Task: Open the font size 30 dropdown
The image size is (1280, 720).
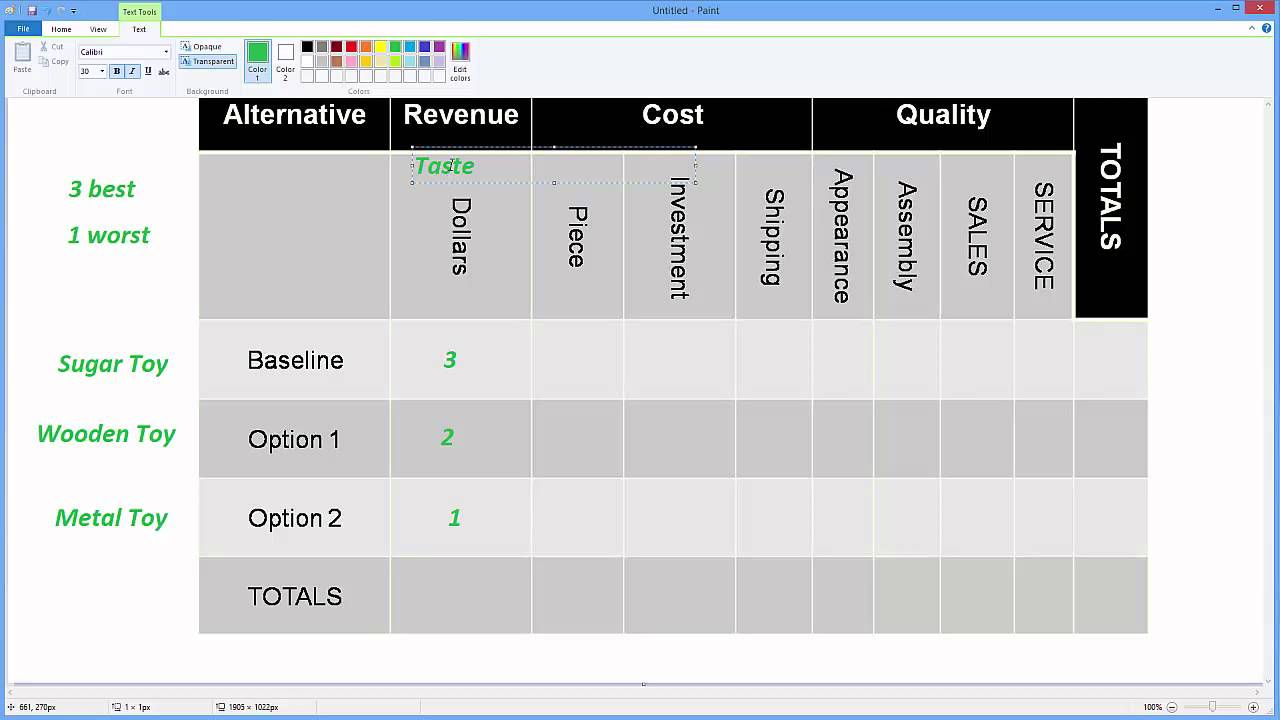Action: pyautogui.click(x=102, y=71)
